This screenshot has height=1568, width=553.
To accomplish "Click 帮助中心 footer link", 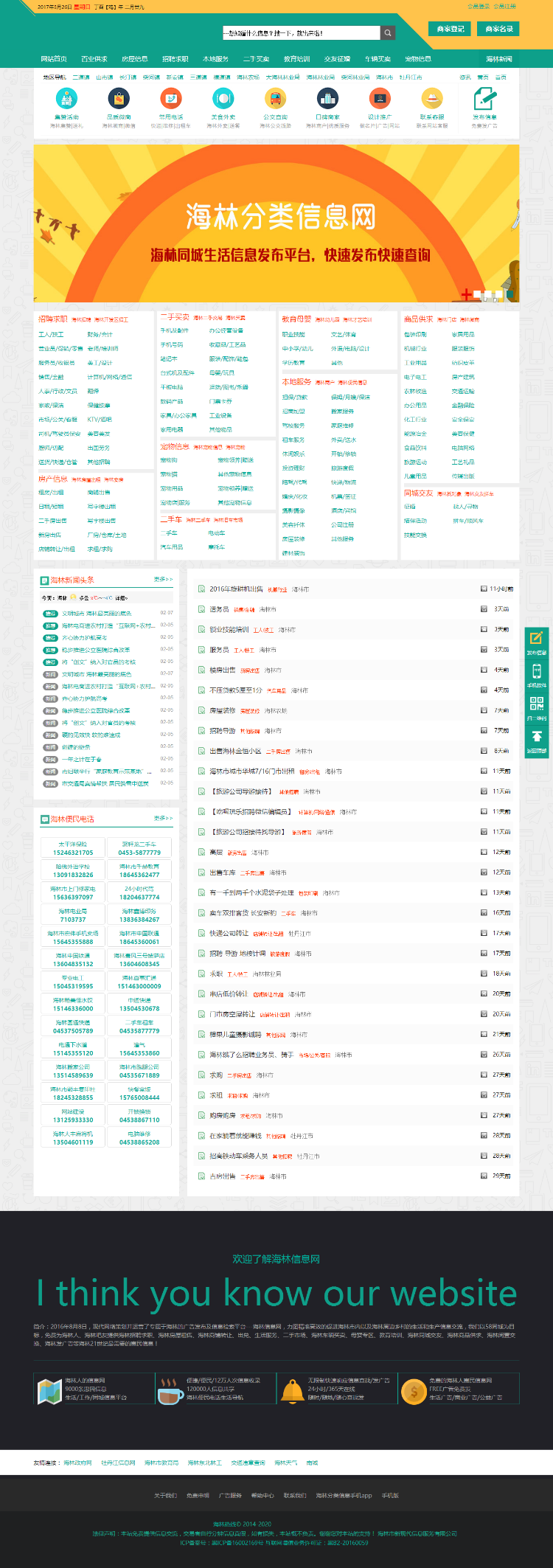I will (262, 1496).
